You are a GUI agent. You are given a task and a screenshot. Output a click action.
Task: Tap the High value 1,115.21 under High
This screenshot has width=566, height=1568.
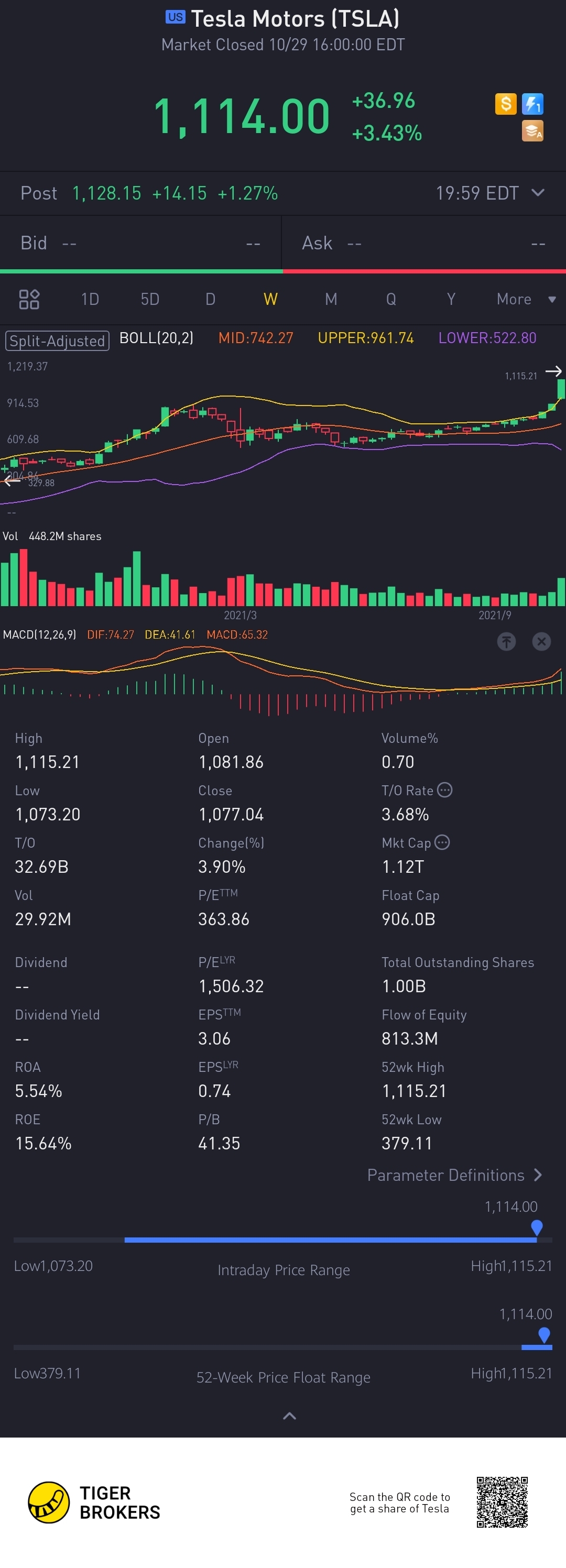[x=48, y=762]
